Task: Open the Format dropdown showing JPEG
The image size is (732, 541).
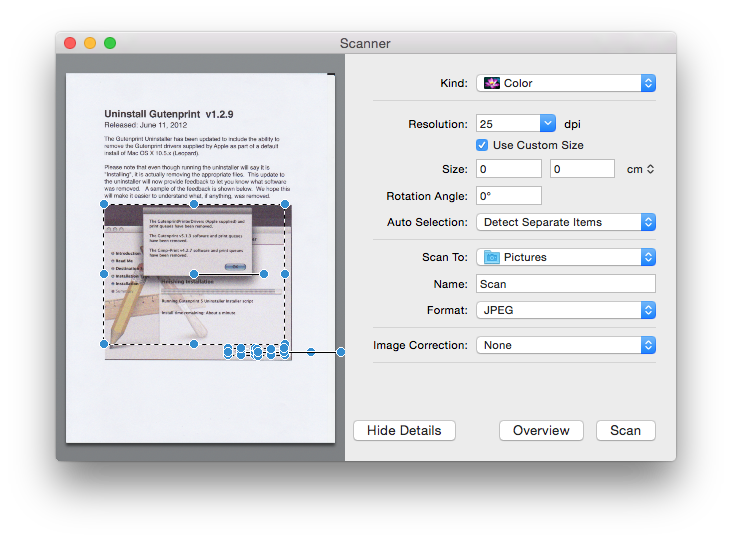Action: pos(566,310)
